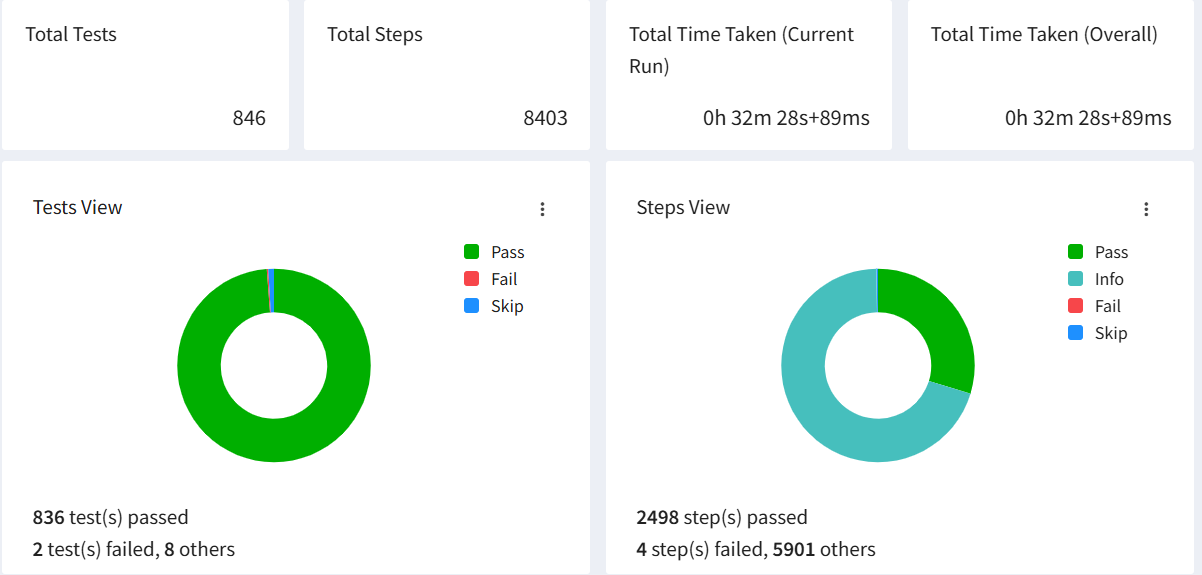The width and height of the screenshot is (1202, 575).
Task: Click the blue Skip swatch in Tests View legend
Action: click(472, 306)
